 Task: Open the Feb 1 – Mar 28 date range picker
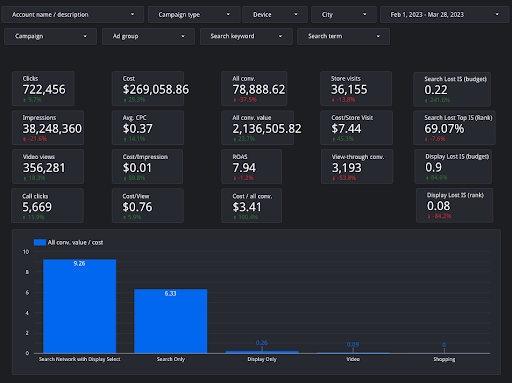click(445, 15)
